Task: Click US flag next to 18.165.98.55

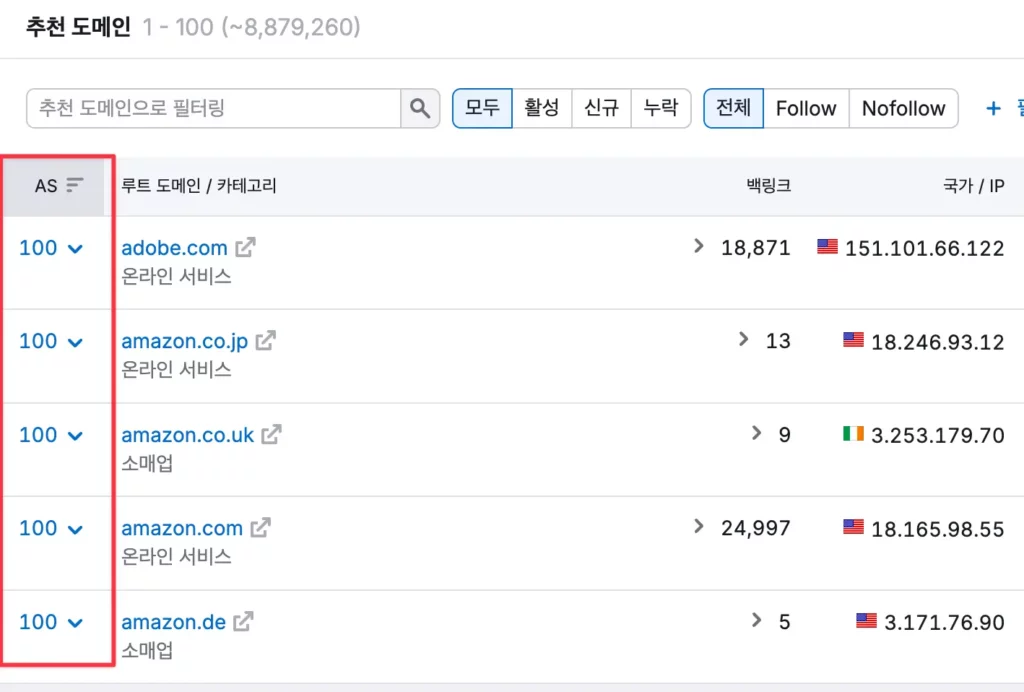Action: pos(853,526)
